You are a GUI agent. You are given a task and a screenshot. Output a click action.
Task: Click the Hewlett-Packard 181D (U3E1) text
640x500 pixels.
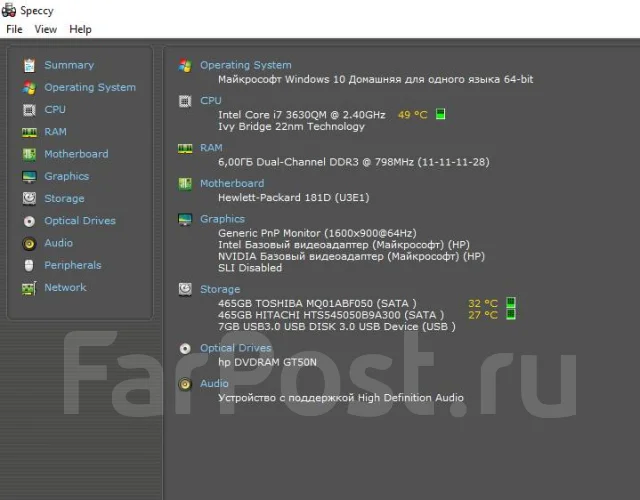point(293,198)
